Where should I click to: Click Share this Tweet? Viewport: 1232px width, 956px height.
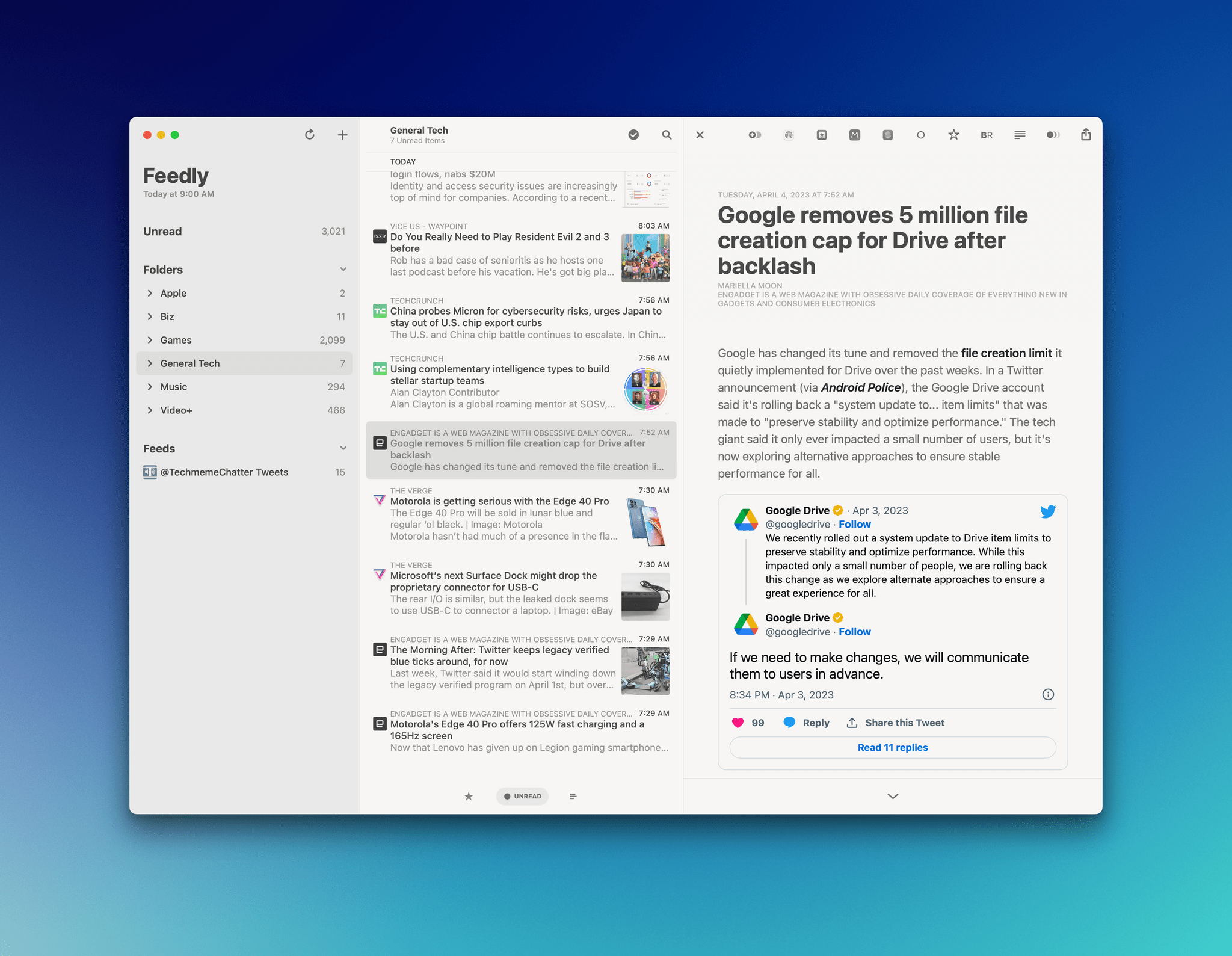pos(895,723)
